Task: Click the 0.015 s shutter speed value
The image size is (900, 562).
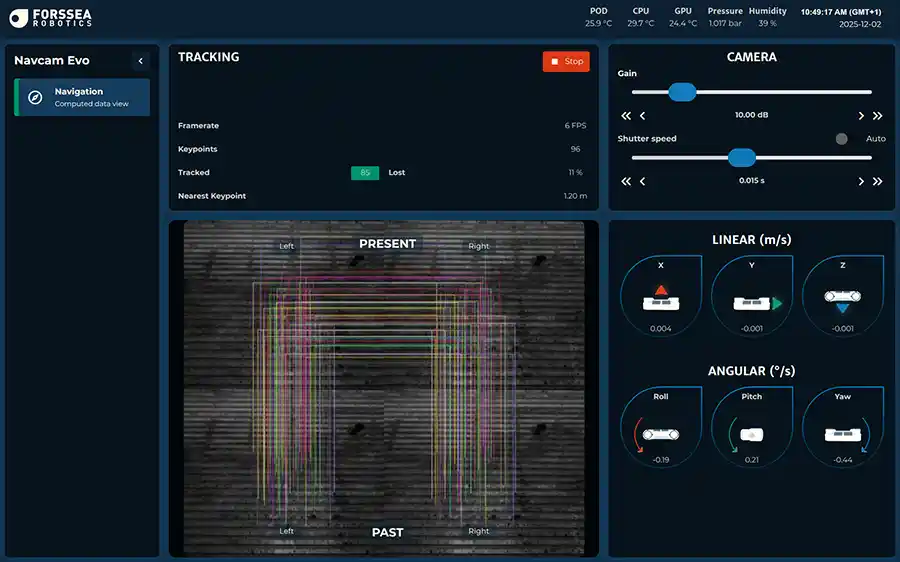Action: pos(751,180)
